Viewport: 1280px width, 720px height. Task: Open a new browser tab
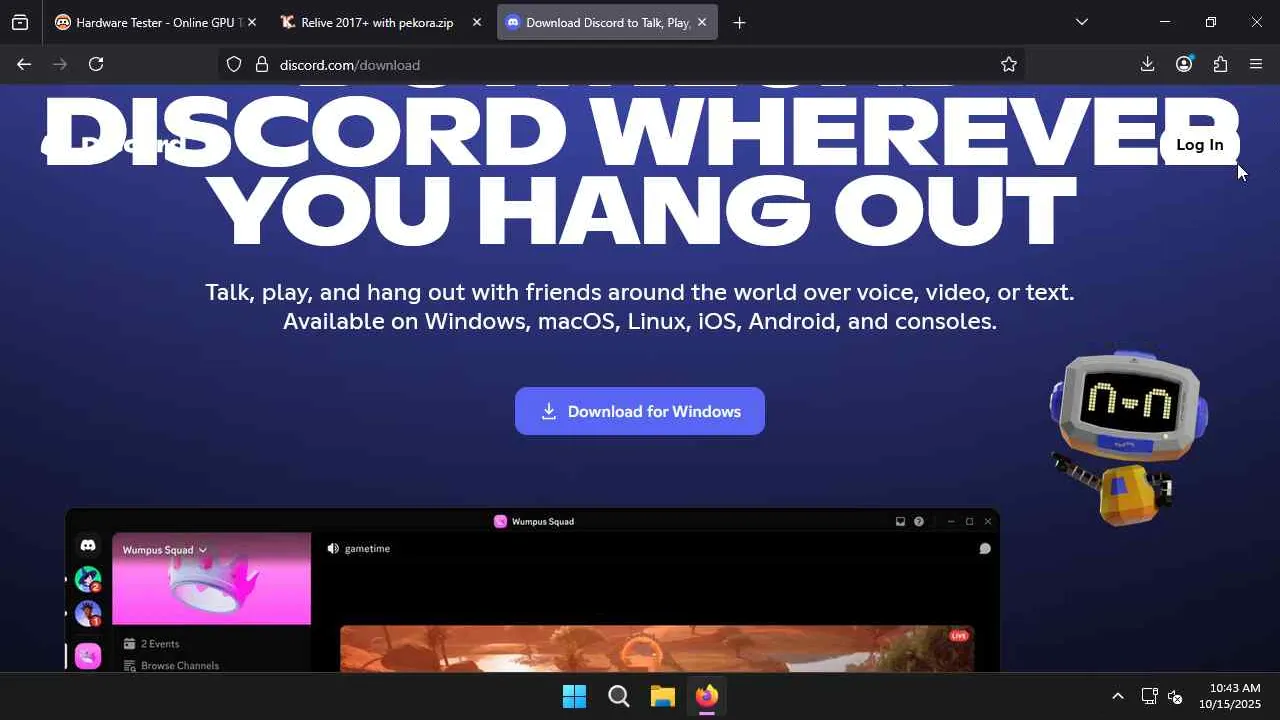tap(739, 22)
